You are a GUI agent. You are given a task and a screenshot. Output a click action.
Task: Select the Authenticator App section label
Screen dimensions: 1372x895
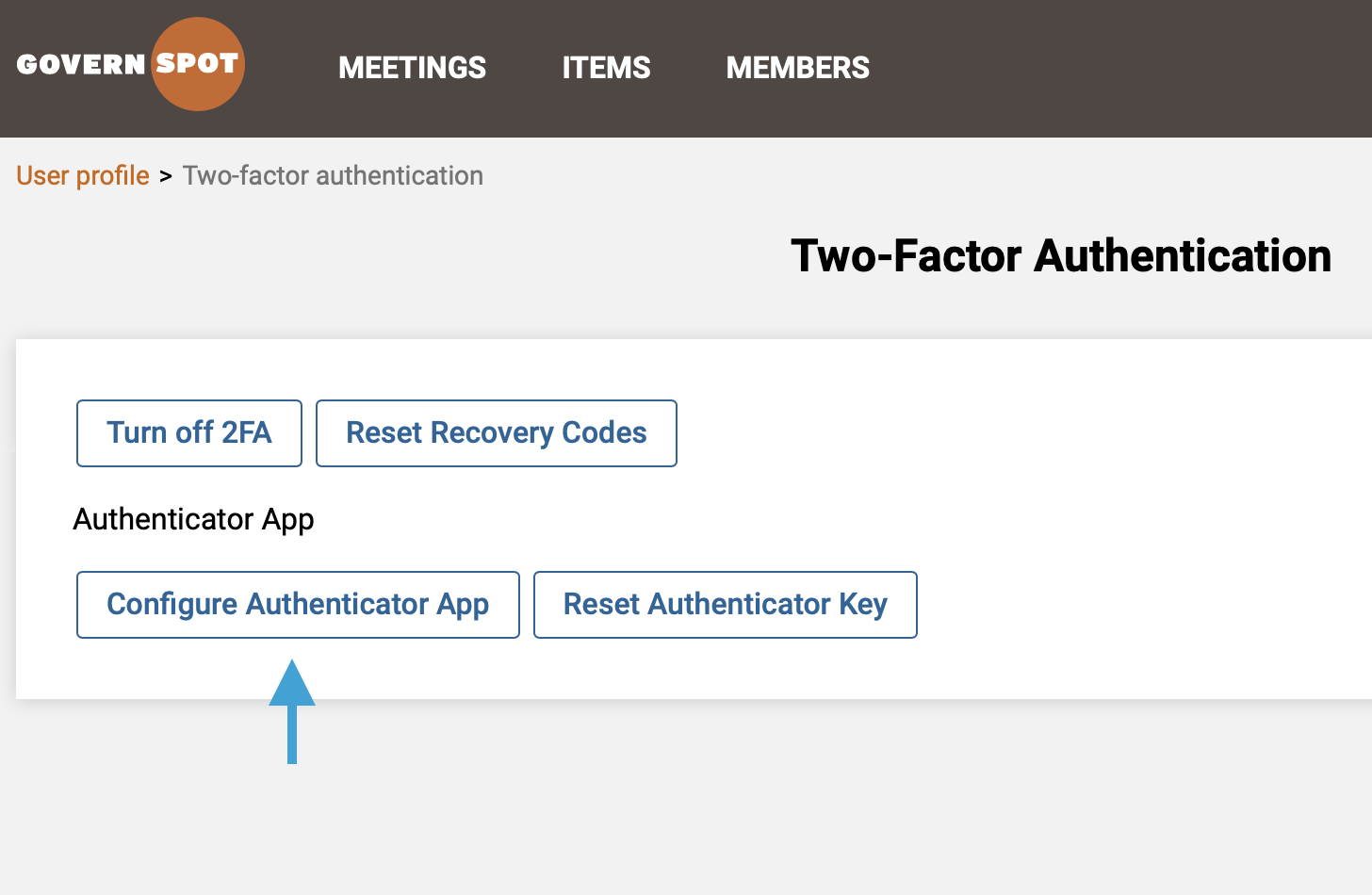pos(194,519)
